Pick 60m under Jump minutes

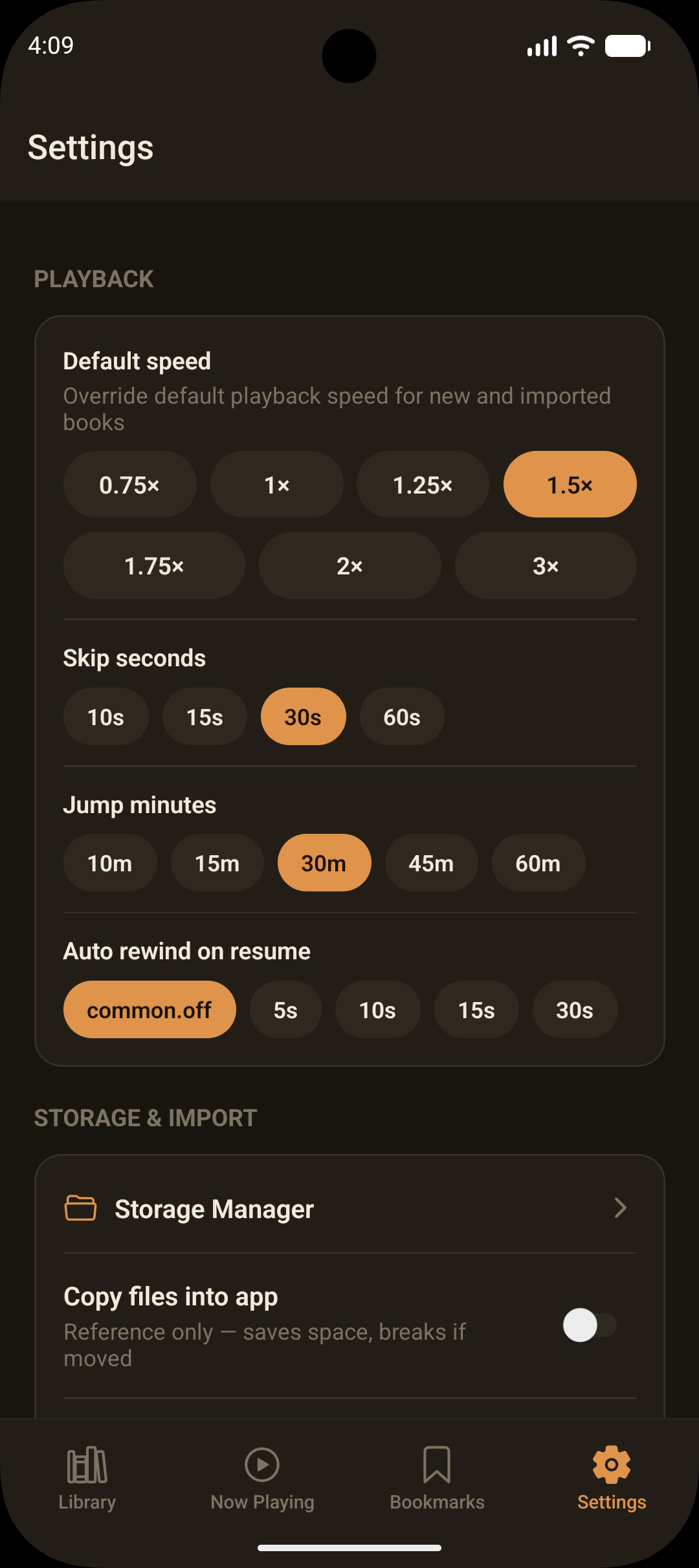[538, 863]
